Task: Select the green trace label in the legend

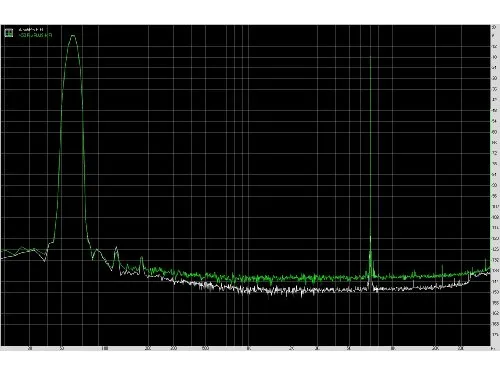Action: (35, 35)
